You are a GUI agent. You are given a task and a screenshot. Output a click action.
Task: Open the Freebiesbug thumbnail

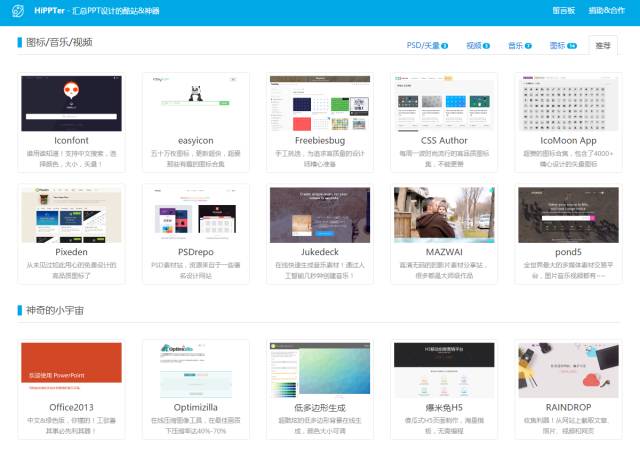coord(319,103)
